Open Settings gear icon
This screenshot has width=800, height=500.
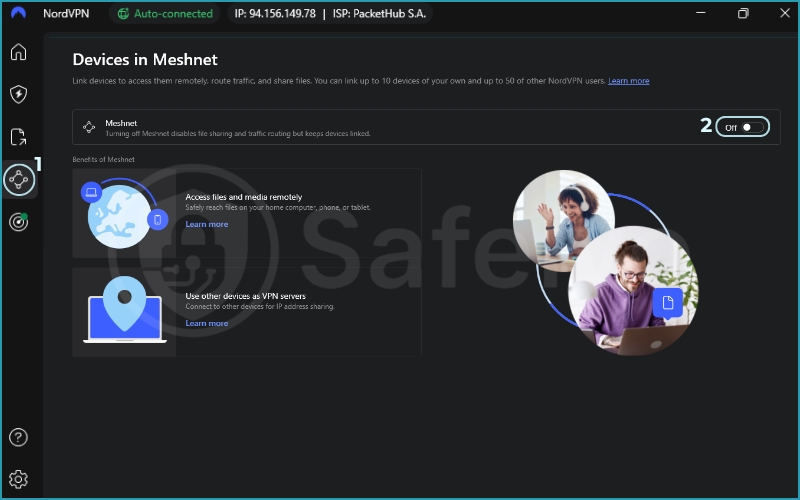(19, 478)
